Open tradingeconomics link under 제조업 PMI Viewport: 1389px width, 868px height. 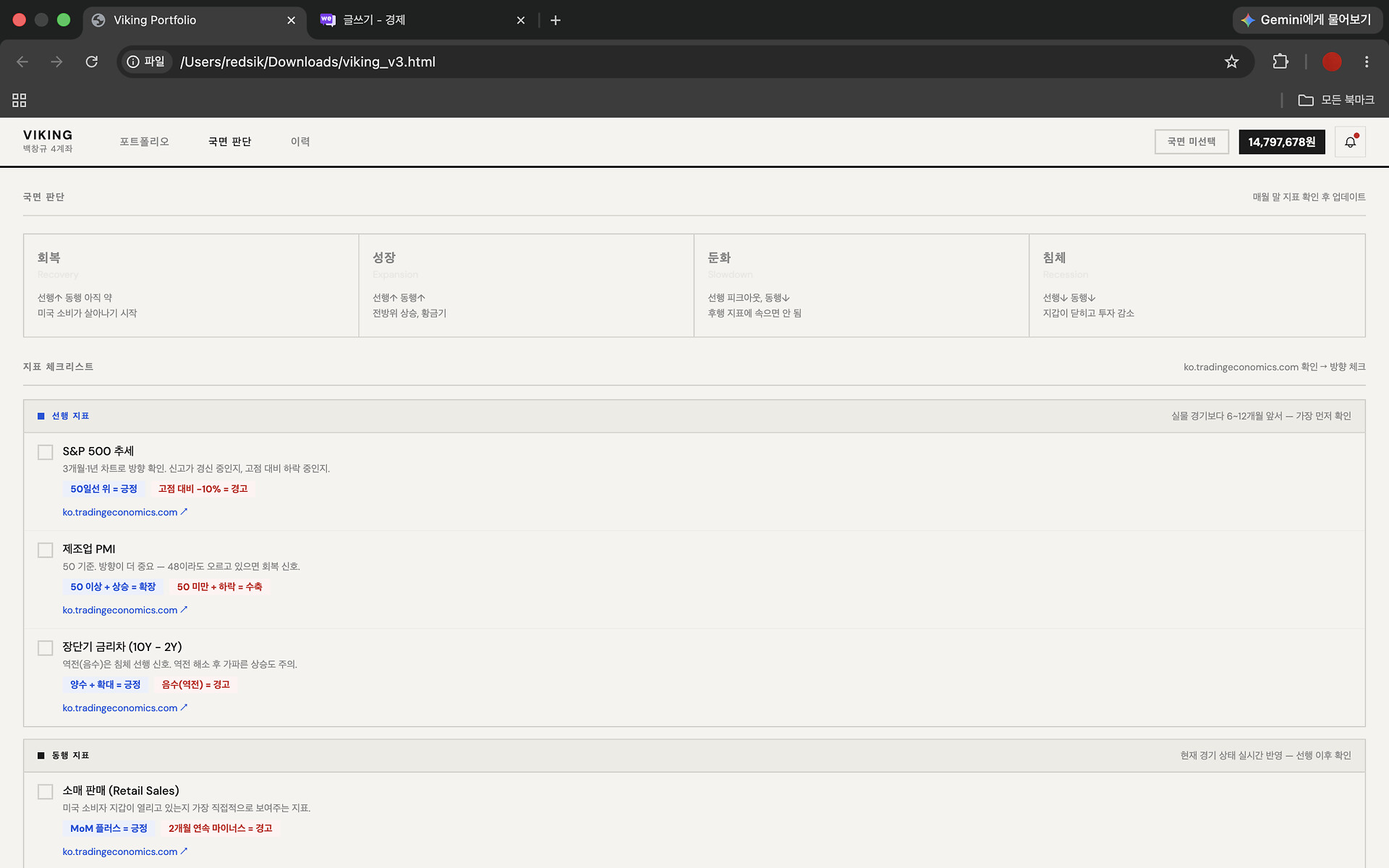point(124,610)
